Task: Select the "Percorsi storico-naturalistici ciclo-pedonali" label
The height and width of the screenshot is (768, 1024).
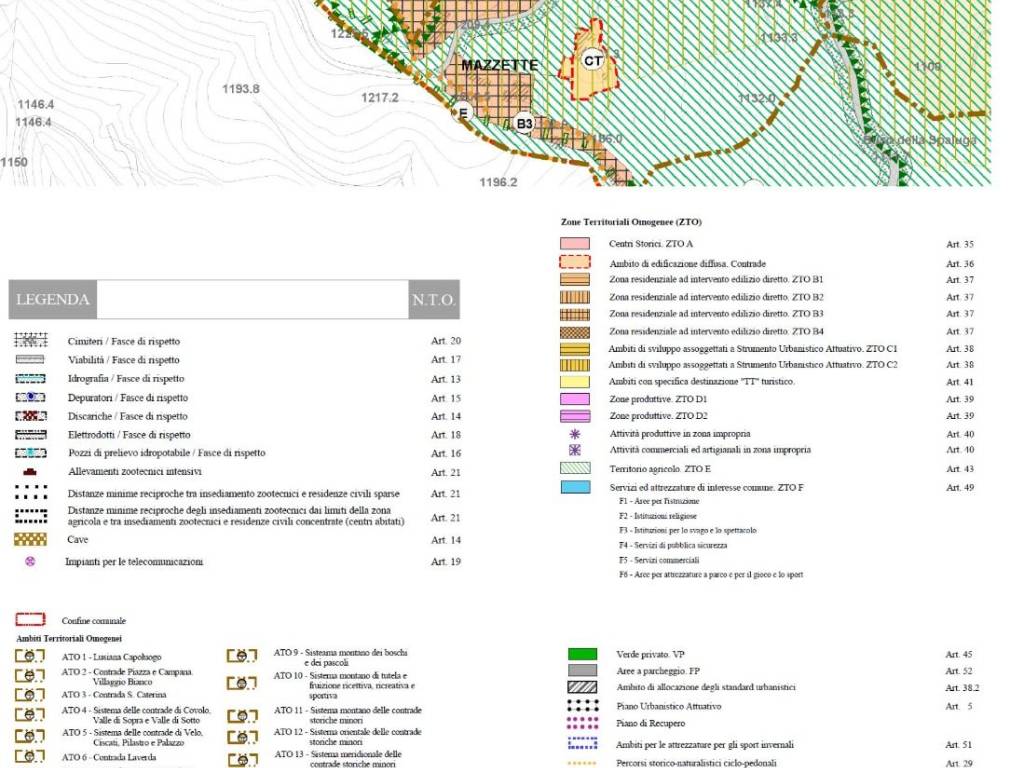Action: 696,763
